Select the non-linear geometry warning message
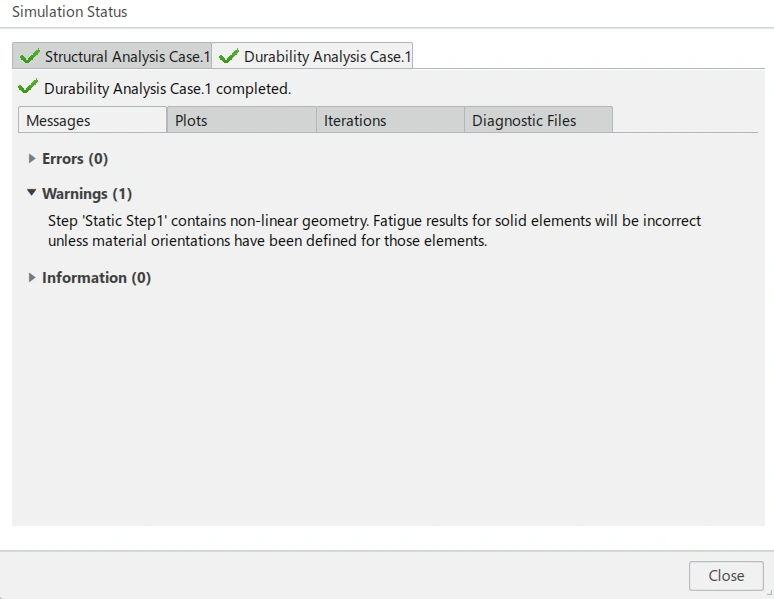Image resolution: width=774 pixels, height=599 pixels. click(374, 231)
